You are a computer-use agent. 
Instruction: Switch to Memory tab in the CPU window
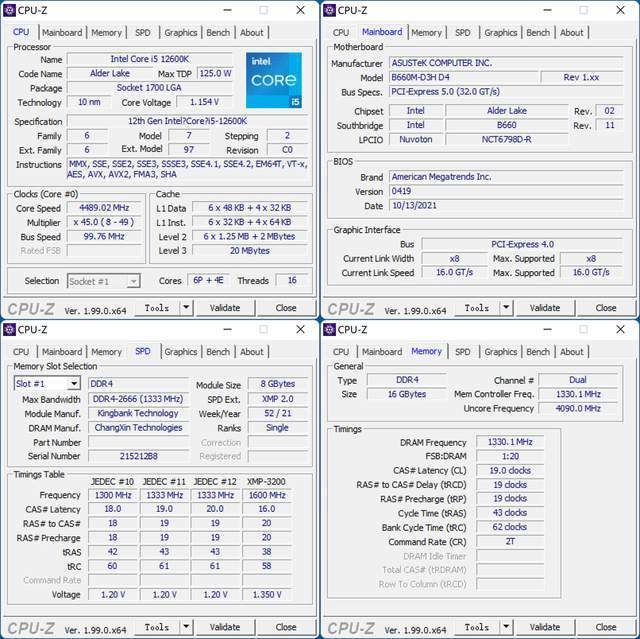click(x=107, y=33)
